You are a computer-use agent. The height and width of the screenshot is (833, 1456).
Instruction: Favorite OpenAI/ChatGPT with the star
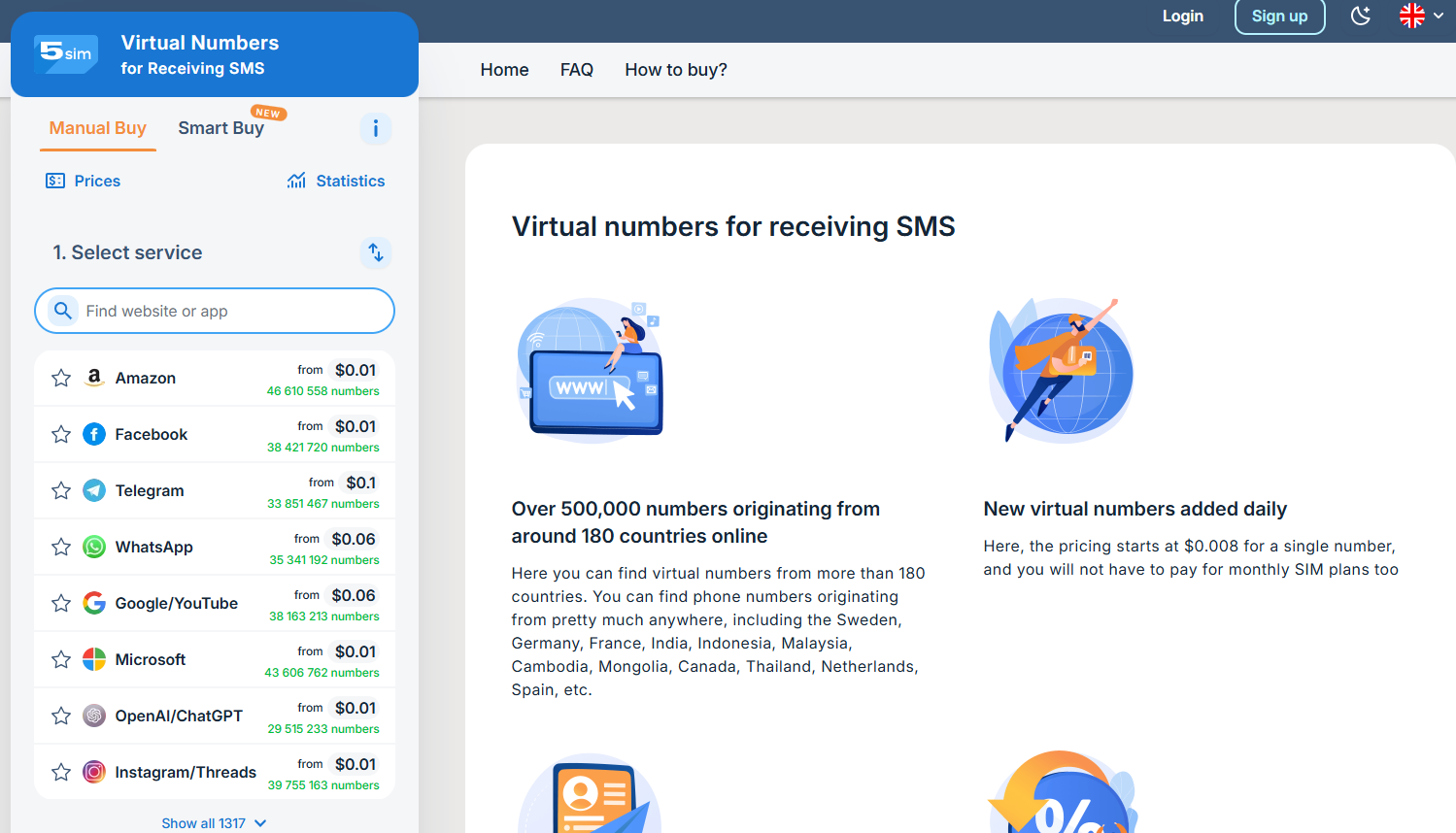61,716
